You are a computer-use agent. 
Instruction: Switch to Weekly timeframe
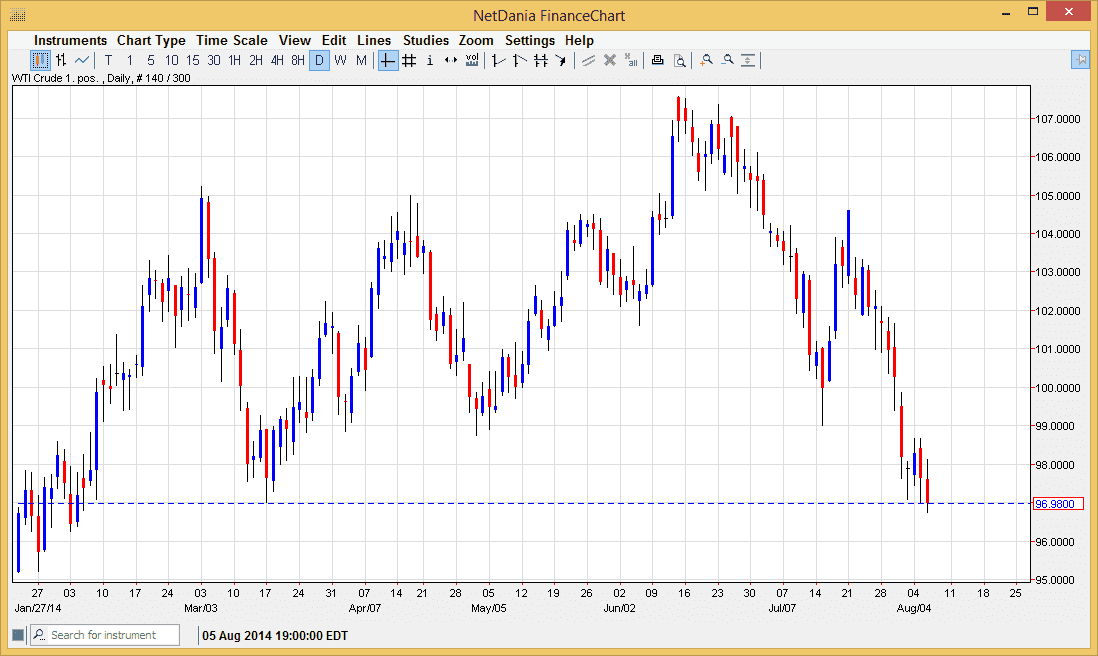[x=340, y=60]
